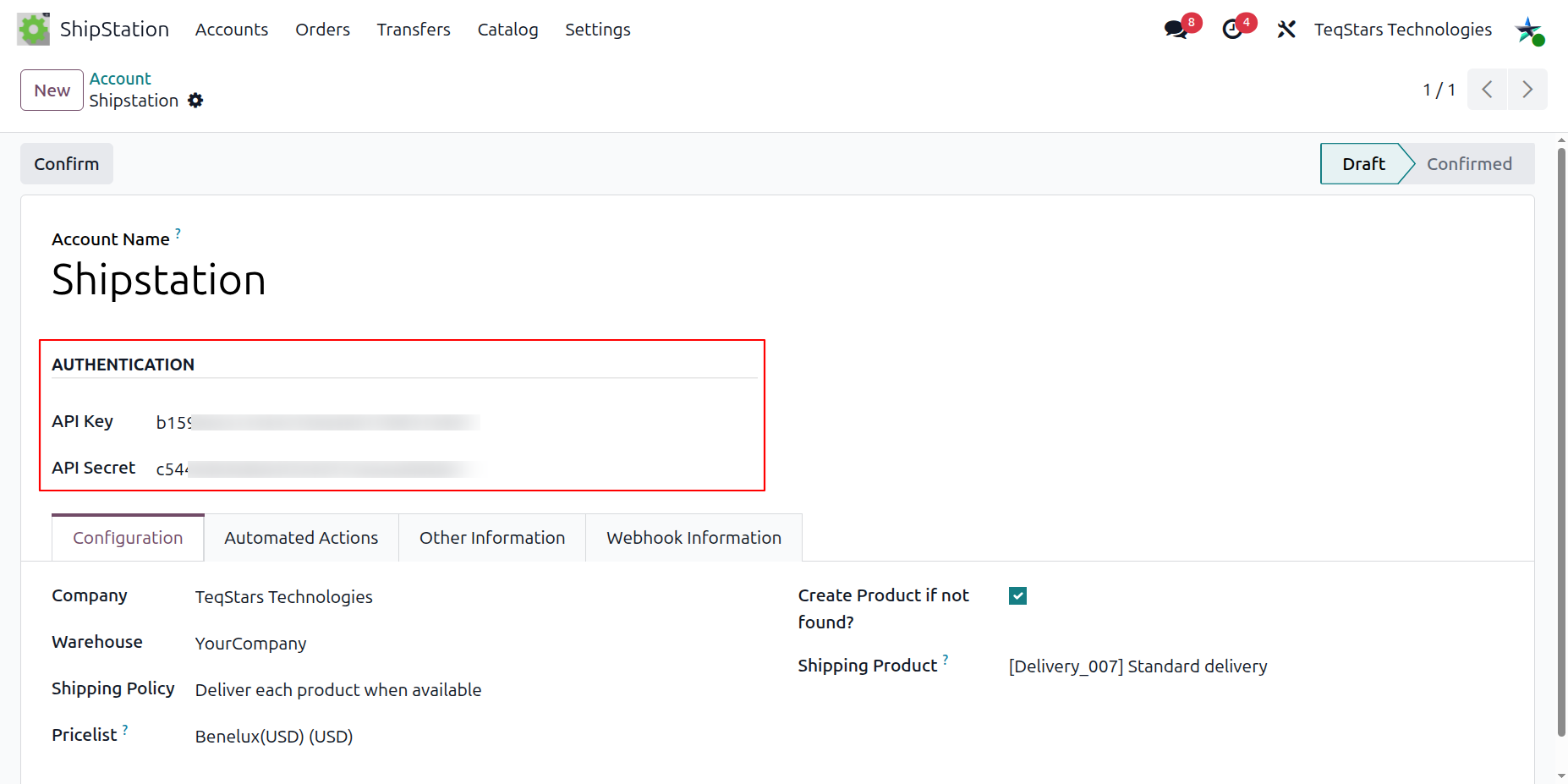Click the ShipStation app title
This screenshot has height=784, width=1568.
point(114,30)
